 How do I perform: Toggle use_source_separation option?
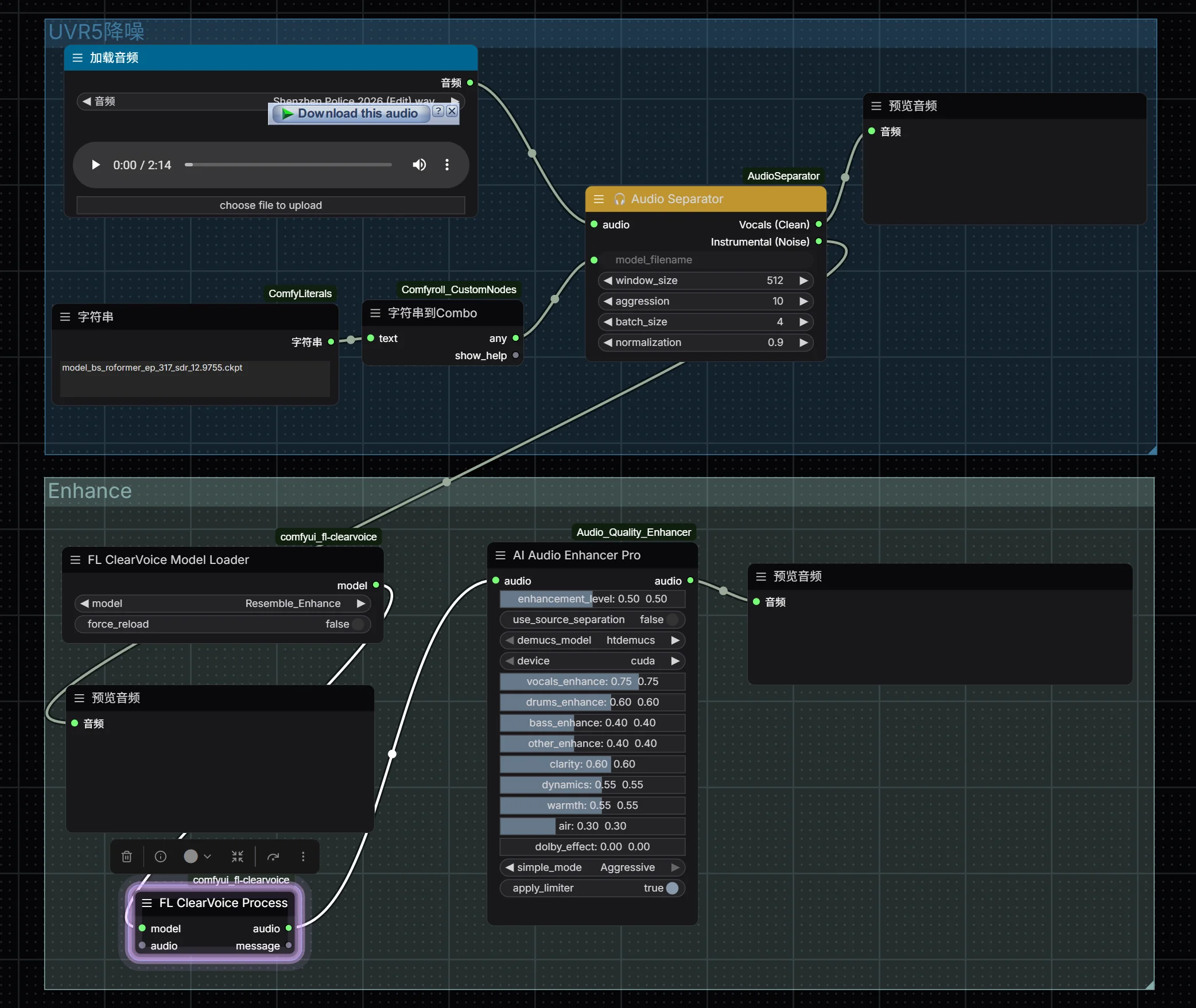pyautogui.click(x=672, y=620)
